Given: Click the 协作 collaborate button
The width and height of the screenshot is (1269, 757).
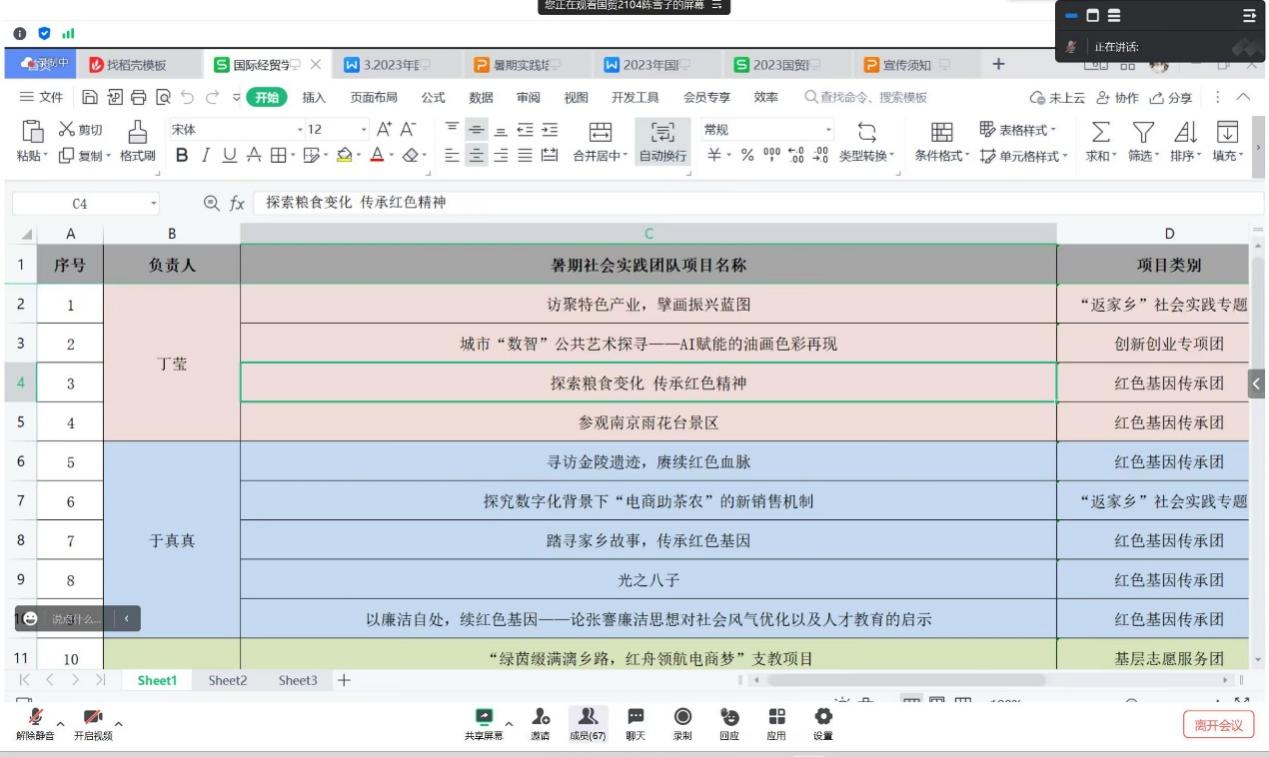Looking at the screenshot, I should point(1118,97).
